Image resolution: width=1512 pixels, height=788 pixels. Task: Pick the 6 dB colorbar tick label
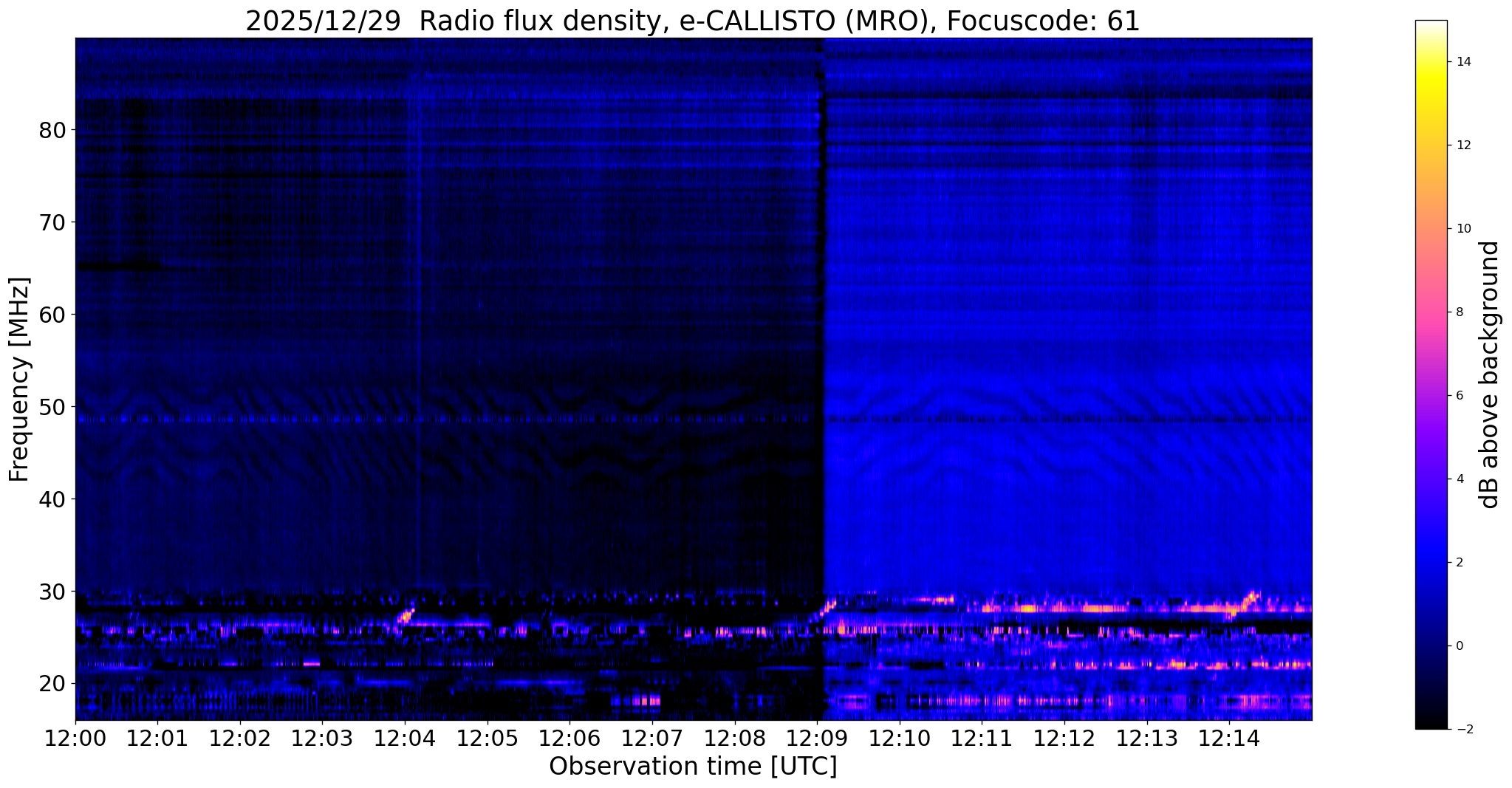[1459, 396]
